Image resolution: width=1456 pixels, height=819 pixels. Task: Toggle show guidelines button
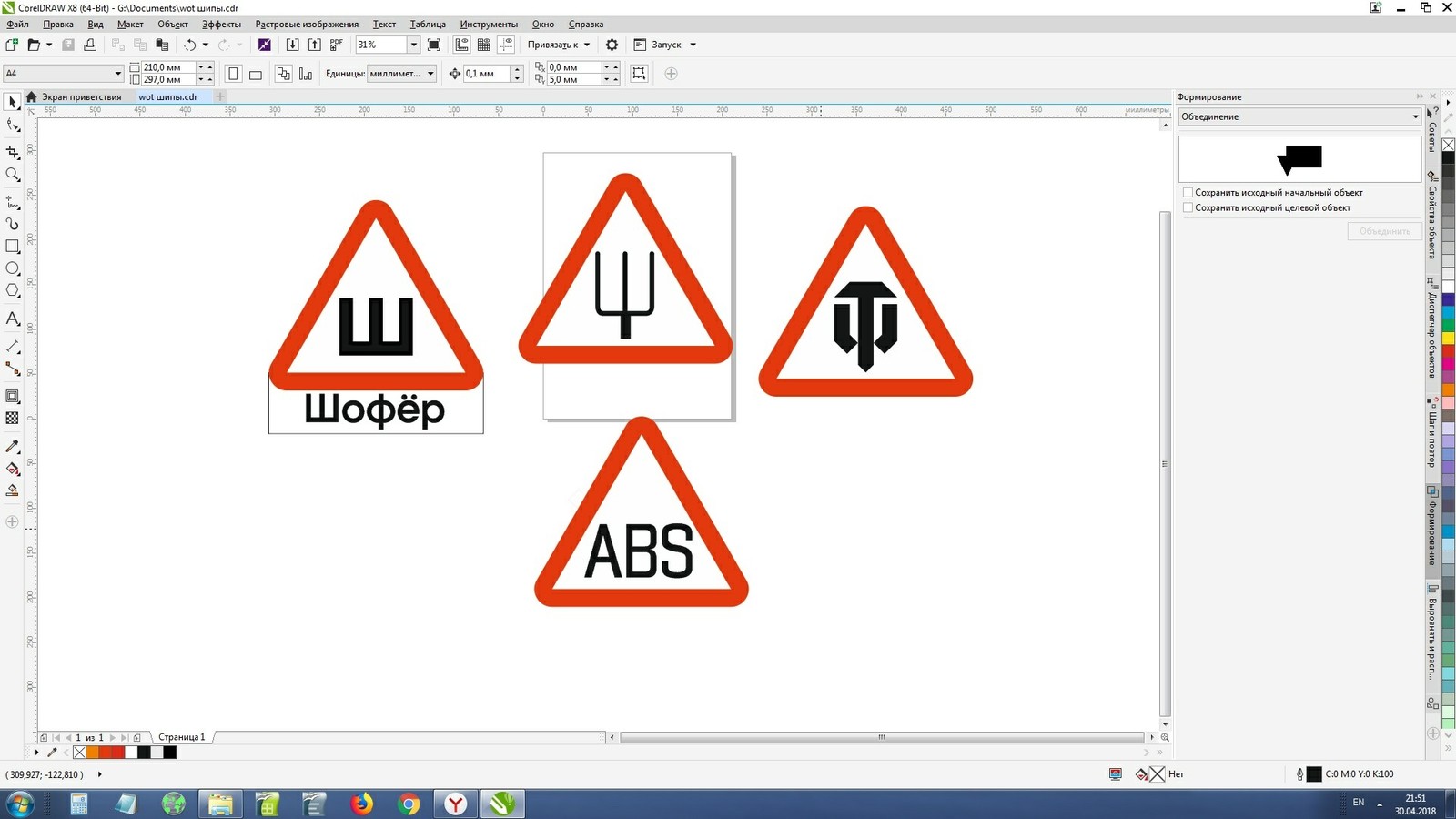click(x=506, y=45)
